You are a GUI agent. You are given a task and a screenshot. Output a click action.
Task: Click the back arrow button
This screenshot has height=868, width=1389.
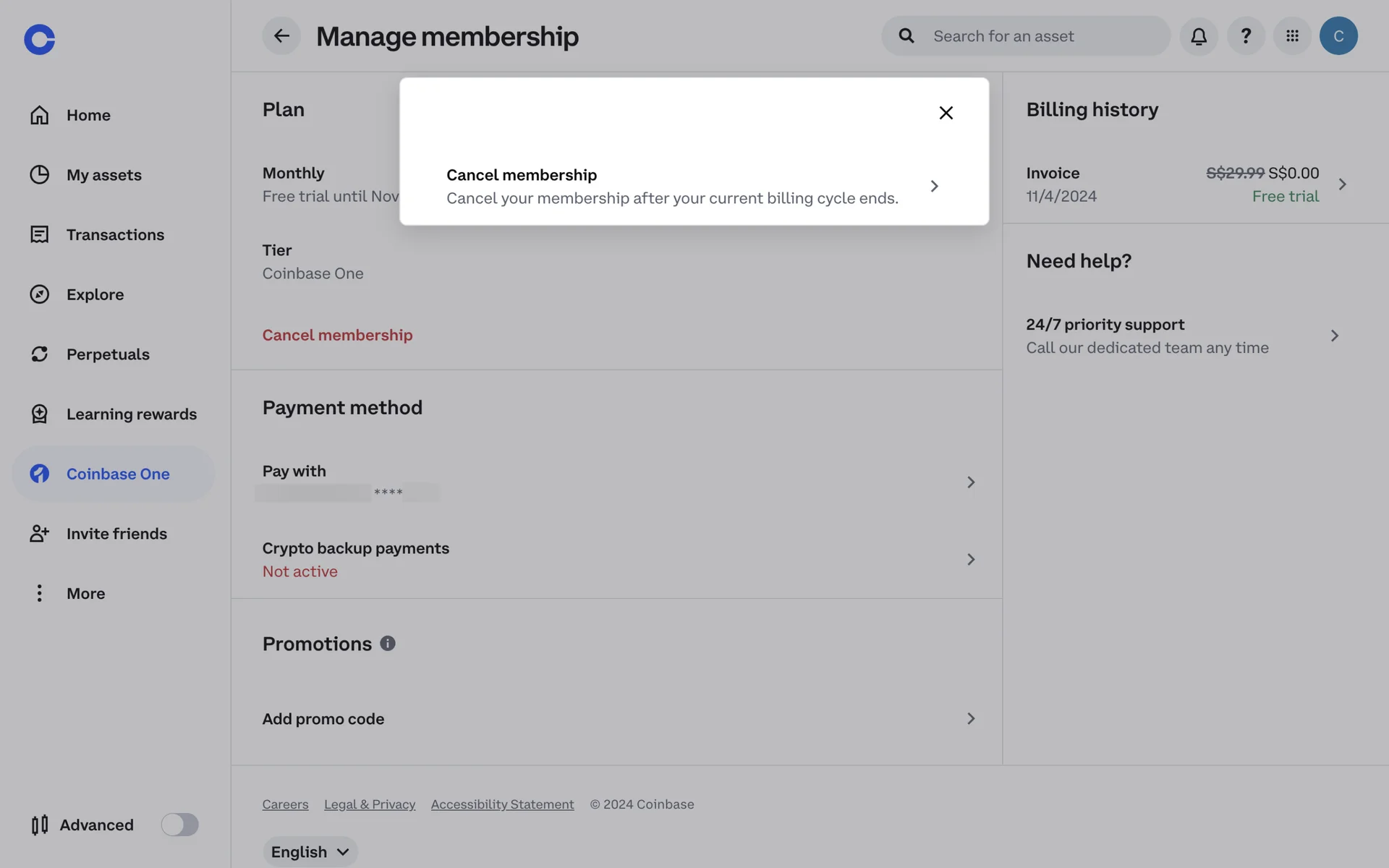(281, 35)
